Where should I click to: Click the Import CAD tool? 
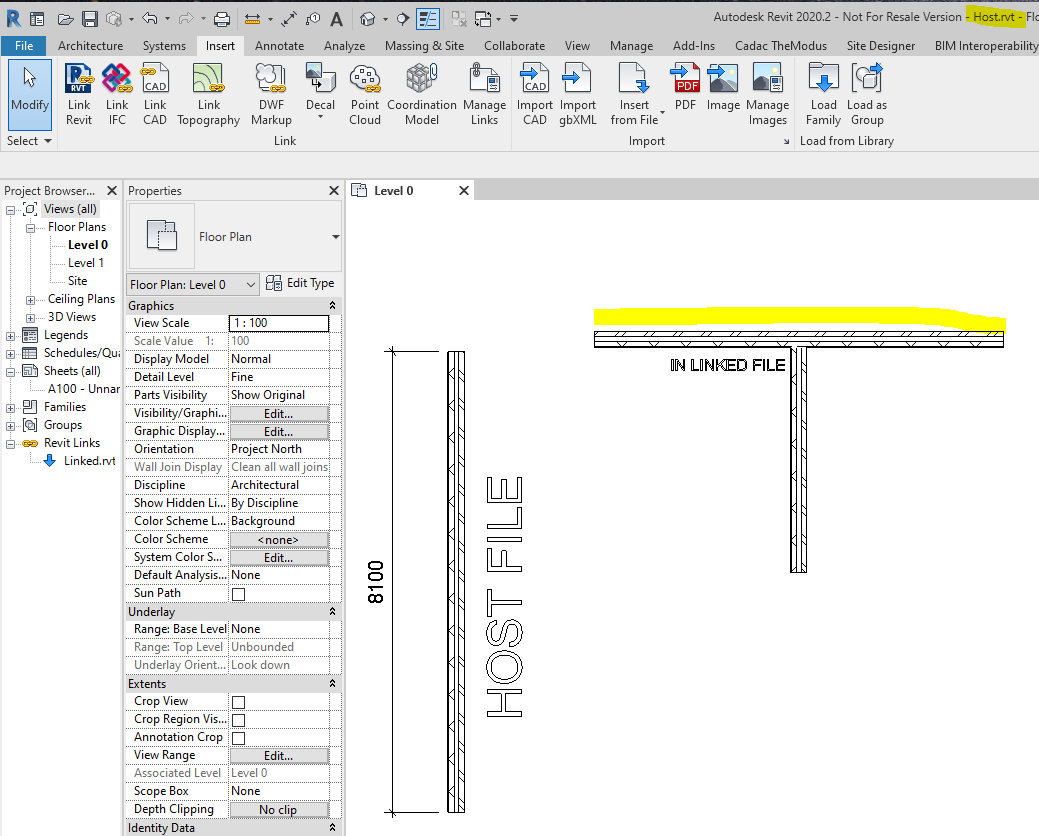535,94
